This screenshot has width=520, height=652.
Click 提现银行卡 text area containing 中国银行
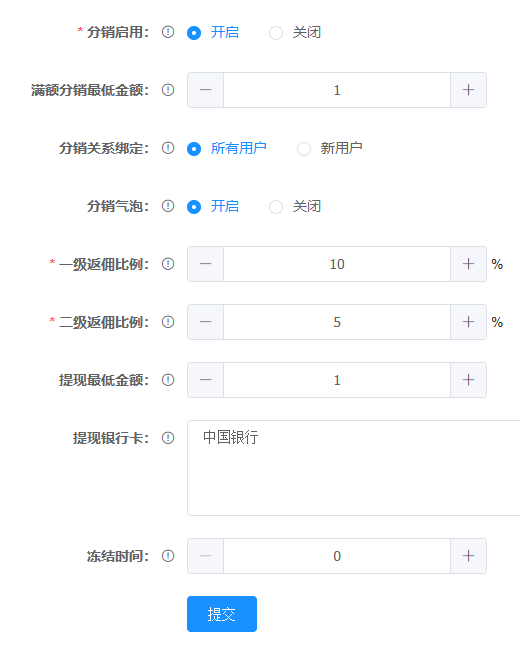click(353, 468)
